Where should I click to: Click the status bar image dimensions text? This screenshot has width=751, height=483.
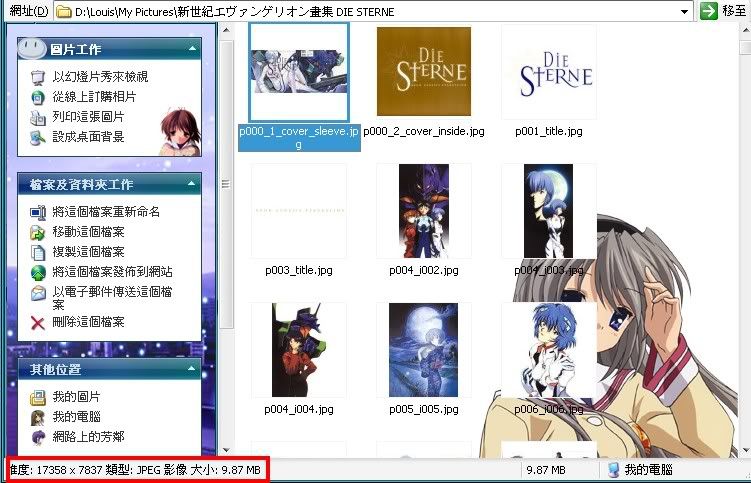[57, 470]
